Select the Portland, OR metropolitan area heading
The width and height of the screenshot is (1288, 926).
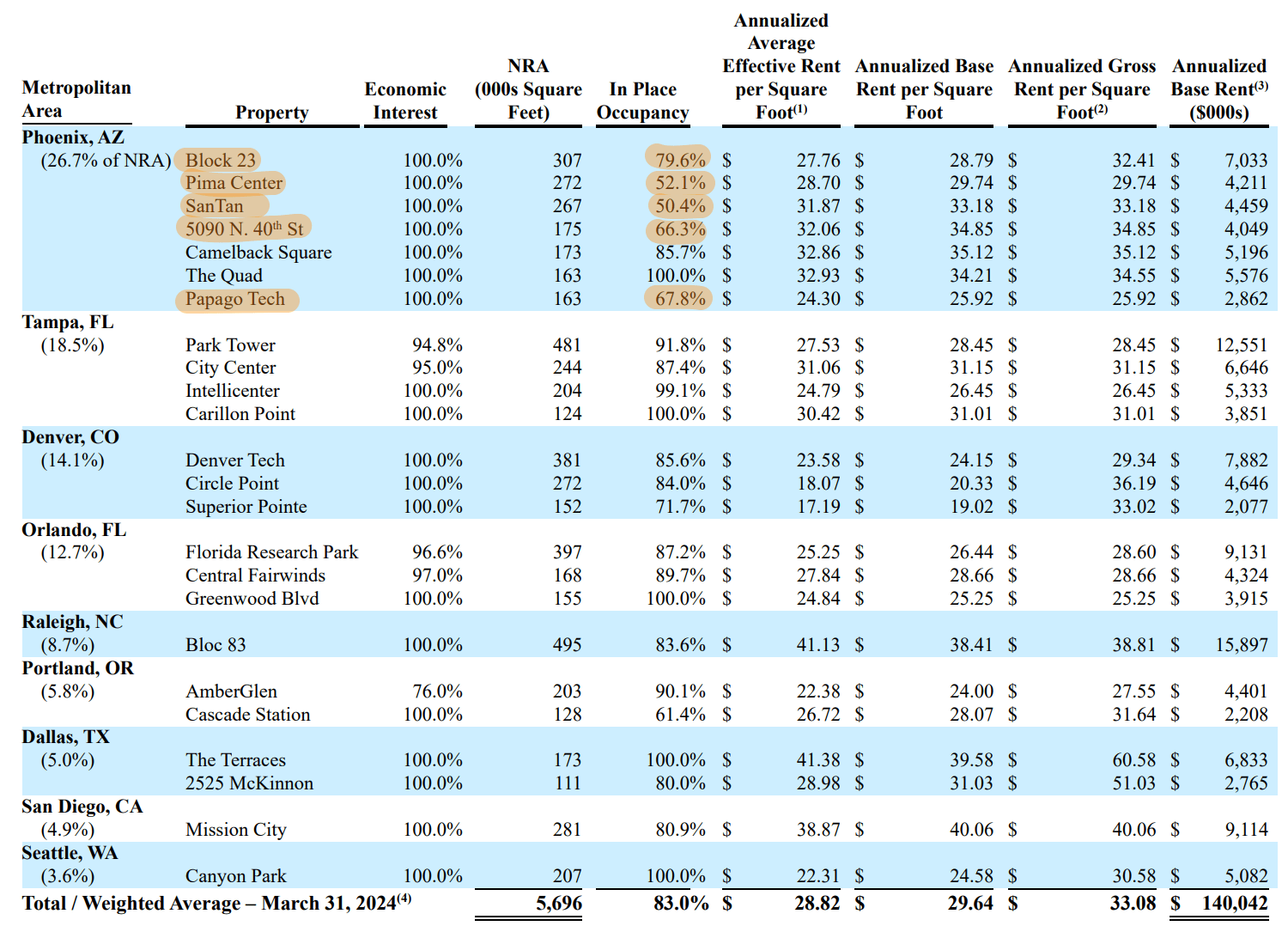[78, 668]
